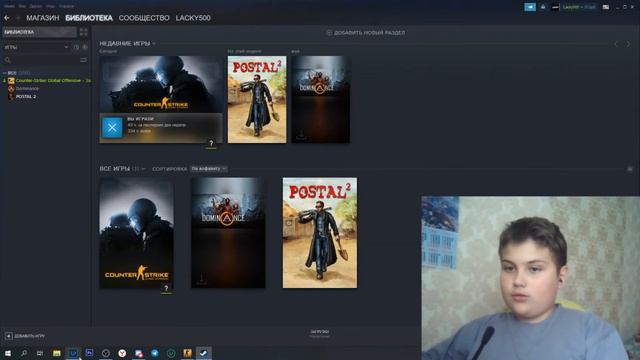Open Windows taskbar search
This screenshot has width=640, height=360.
24,353
